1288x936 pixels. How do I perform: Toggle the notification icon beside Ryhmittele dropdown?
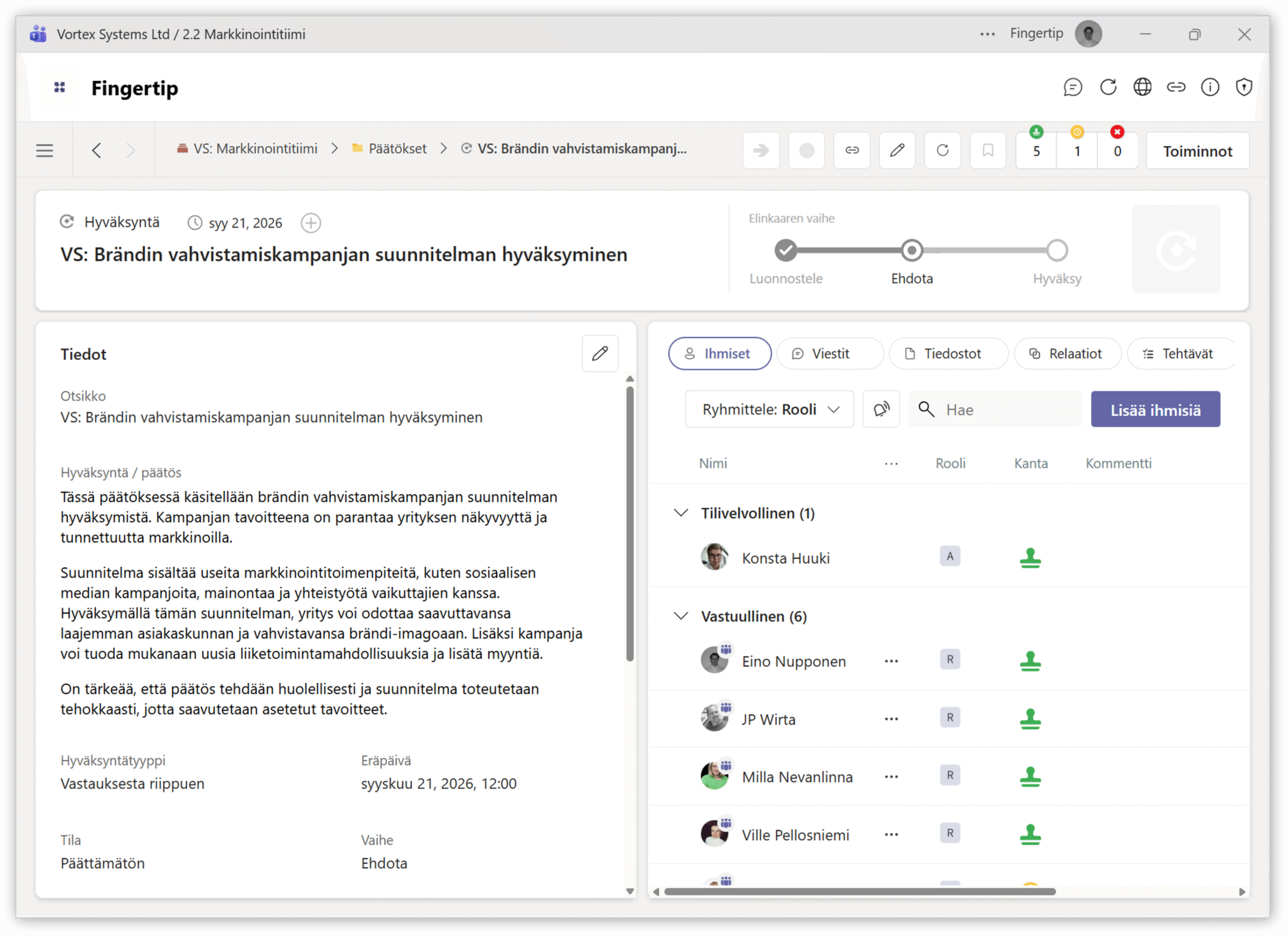click(881, 410)
